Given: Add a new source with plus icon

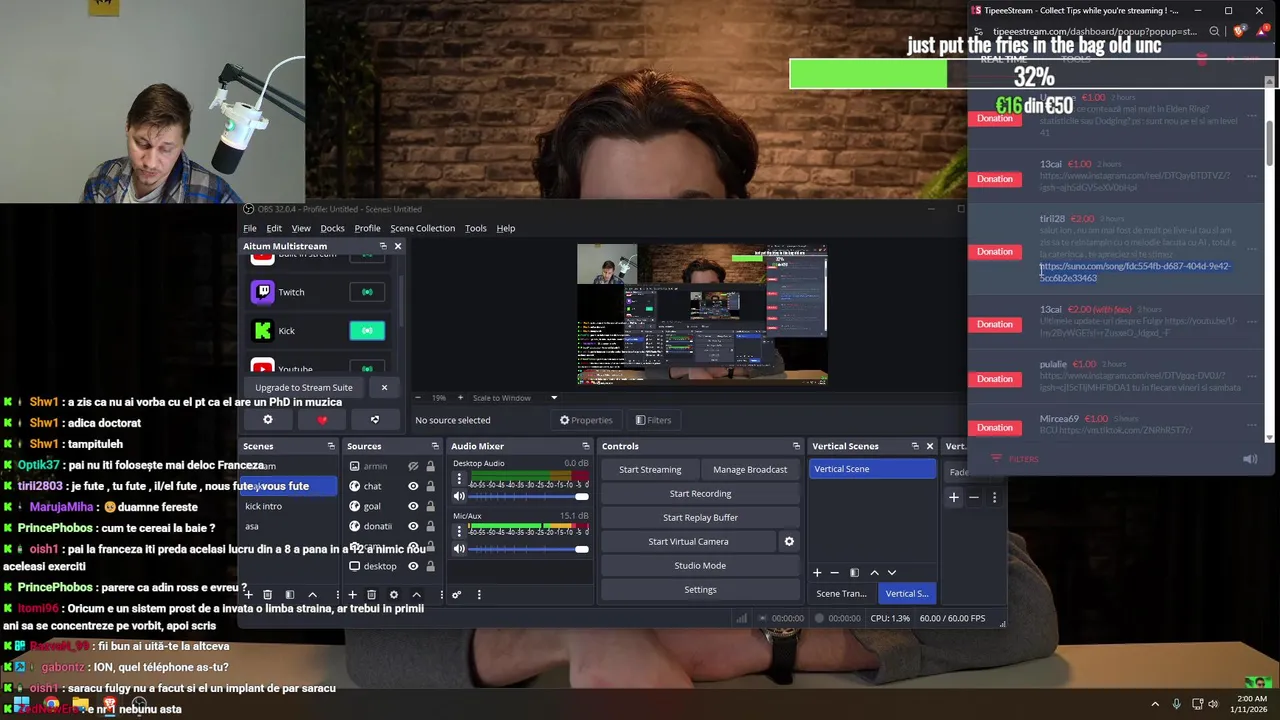Looking at the screenshot, I should tap(352, 595).
